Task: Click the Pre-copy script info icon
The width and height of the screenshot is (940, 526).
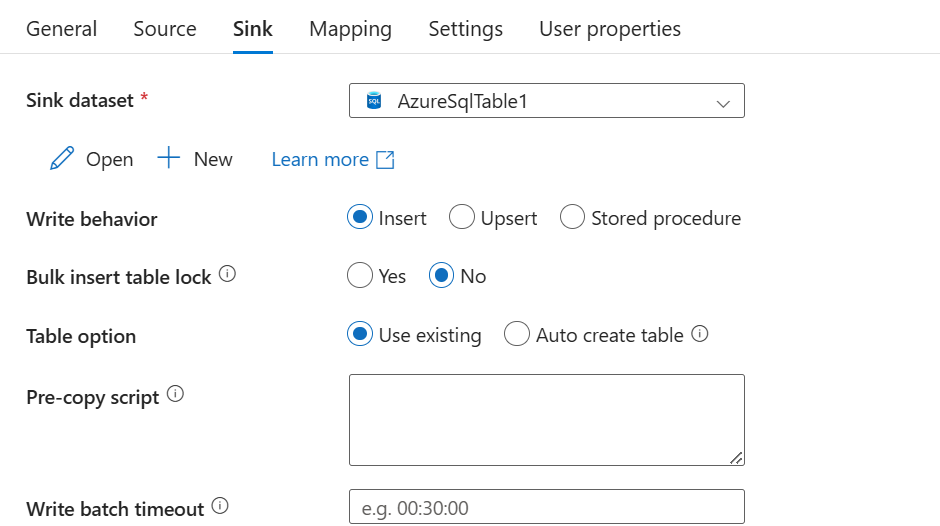Action: point(175,394)
